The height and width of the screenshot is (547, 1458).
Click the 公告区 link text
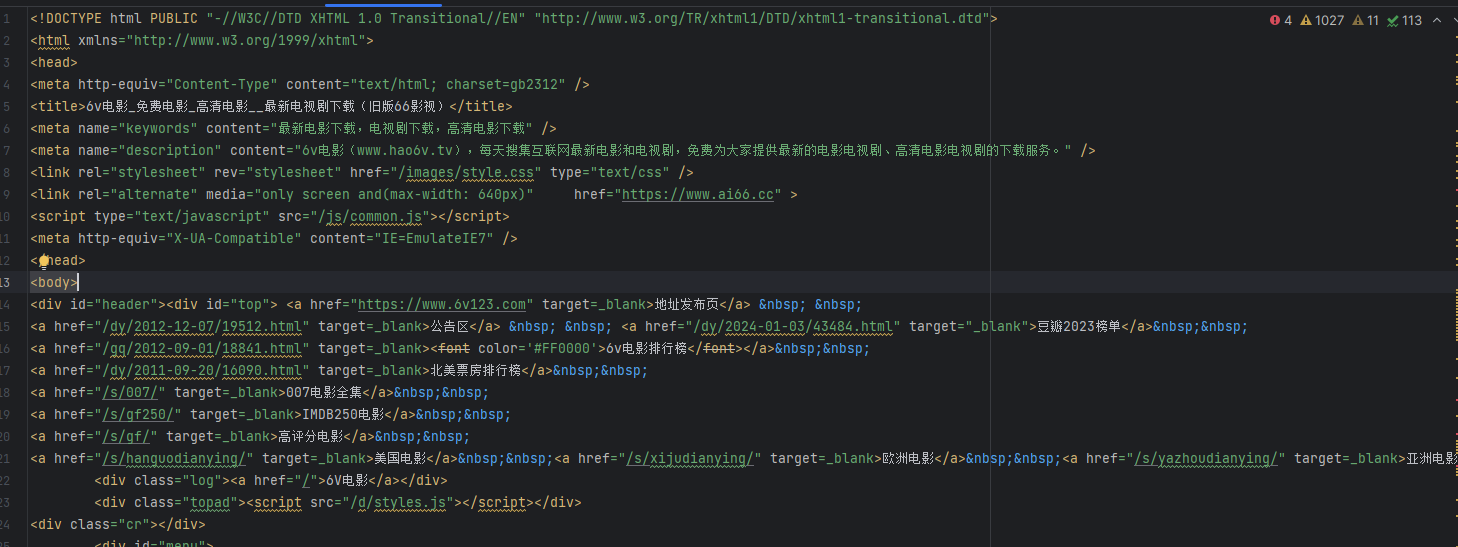449,326
